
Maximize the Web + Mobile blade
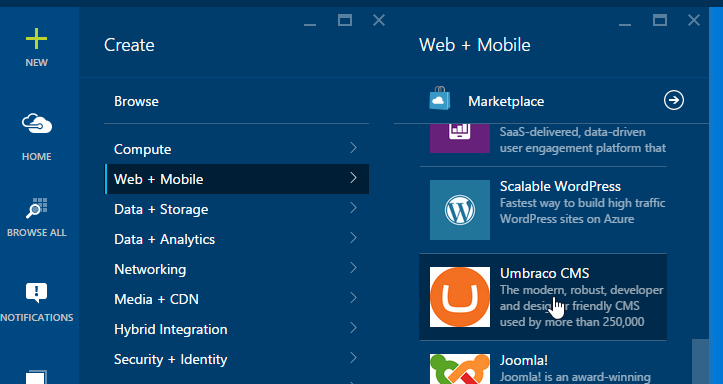coord(659,20)
